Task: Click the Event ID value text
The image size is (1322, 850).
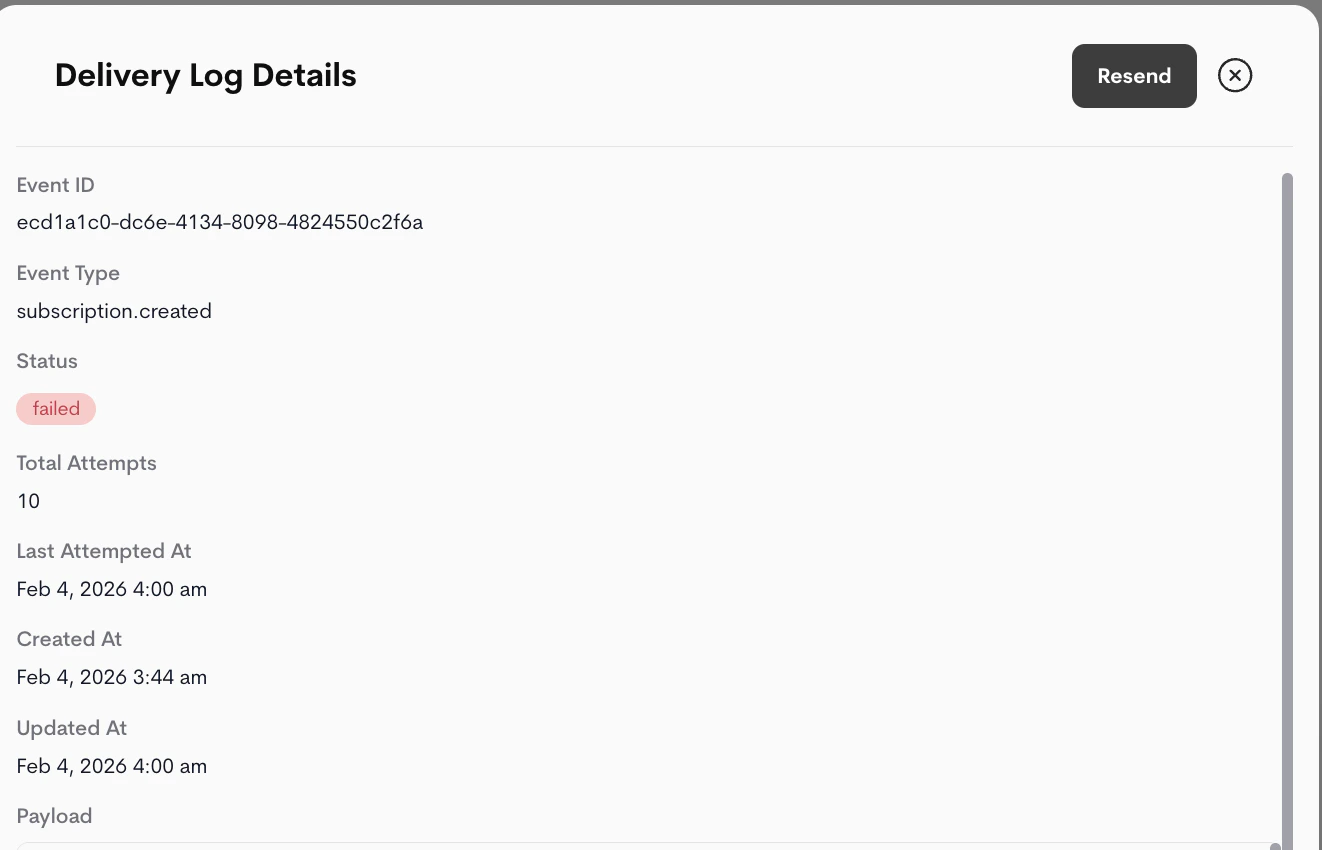Action: 219,222
